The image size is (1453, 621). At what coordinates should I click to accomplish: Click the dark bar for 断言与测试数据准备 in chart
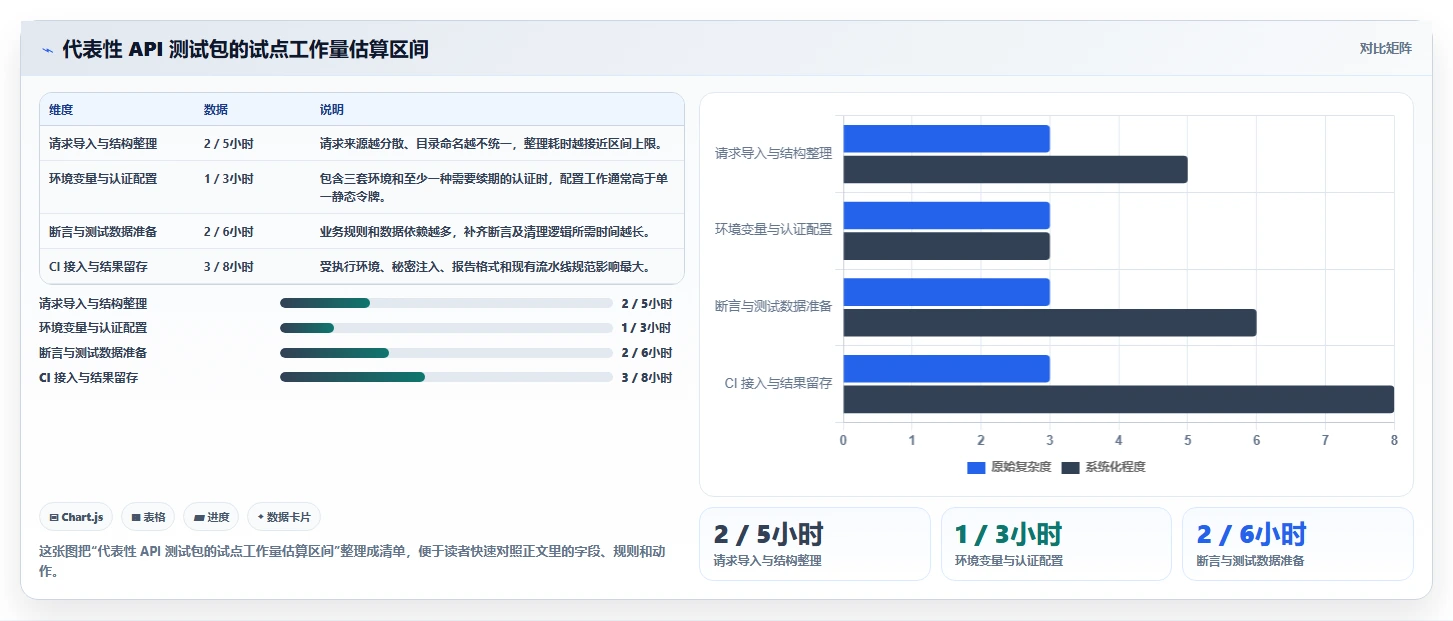1049,323
